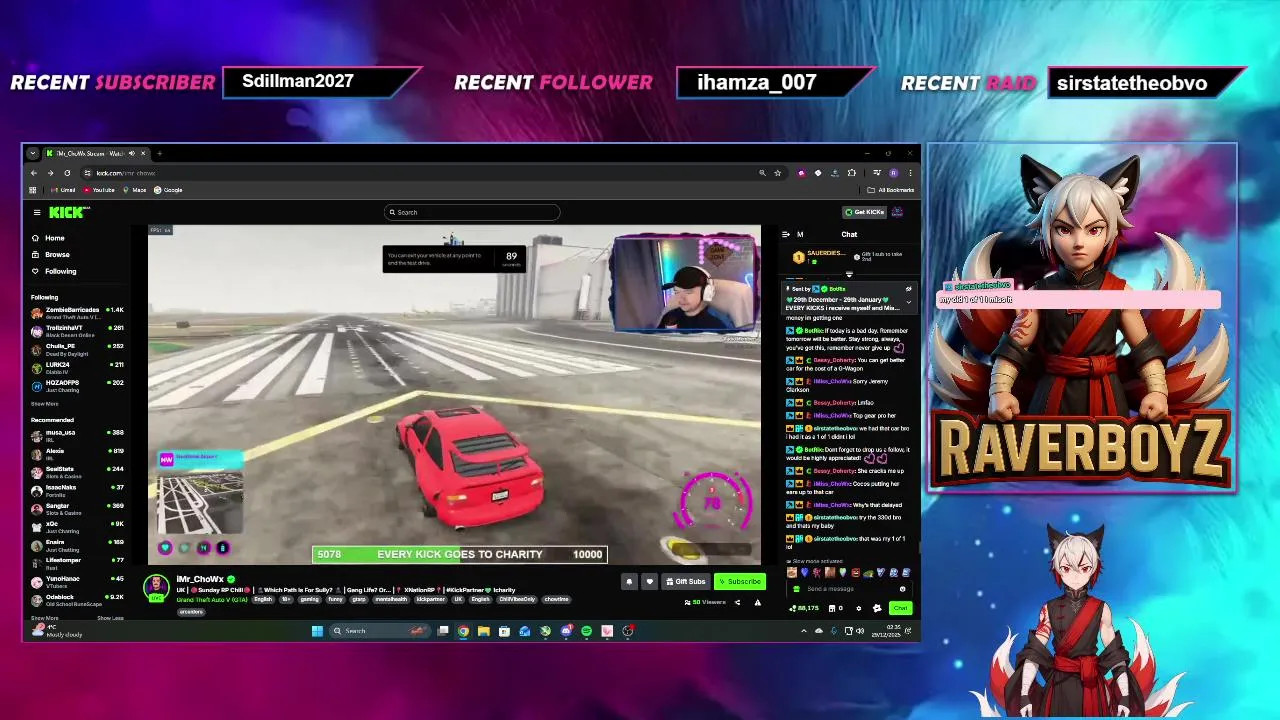This screenshot has height=720, width=1280.
Task: Open Google bookmark
Action: [169, 190]
